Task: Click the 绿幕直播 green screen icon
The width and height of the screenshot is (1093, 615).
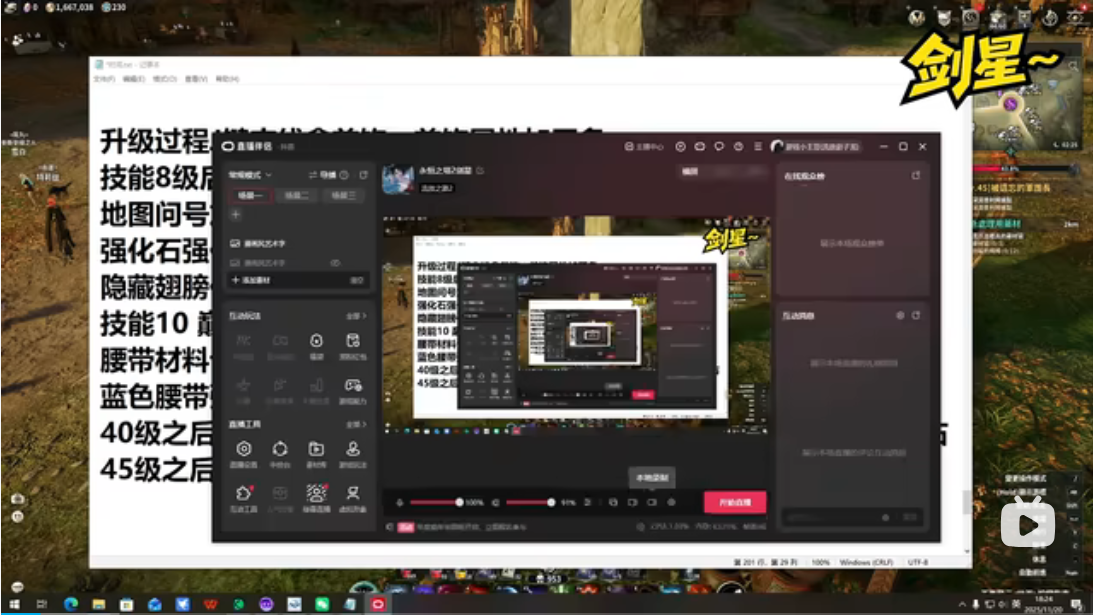Action: coord(316,494)
